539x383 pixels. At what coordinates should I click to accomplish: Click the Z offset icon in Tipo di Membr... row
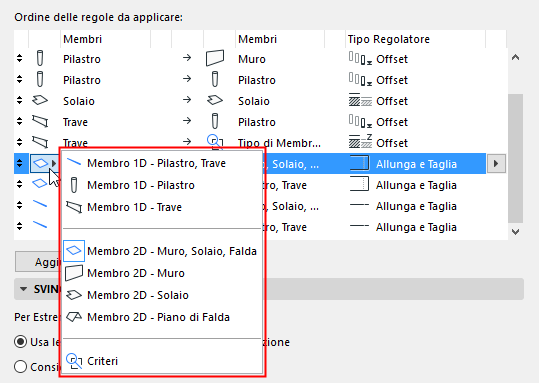click(x=360, y=141)
